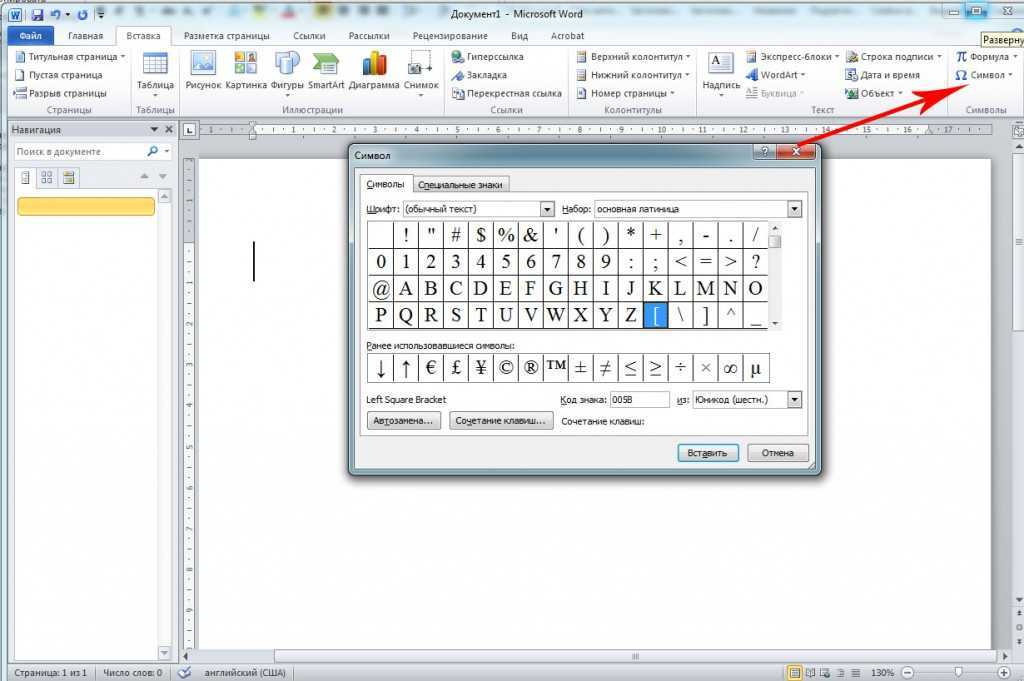Take a screenshot with Снимок
Viewport: 1024px width, 681px height.
coord(421,74)
